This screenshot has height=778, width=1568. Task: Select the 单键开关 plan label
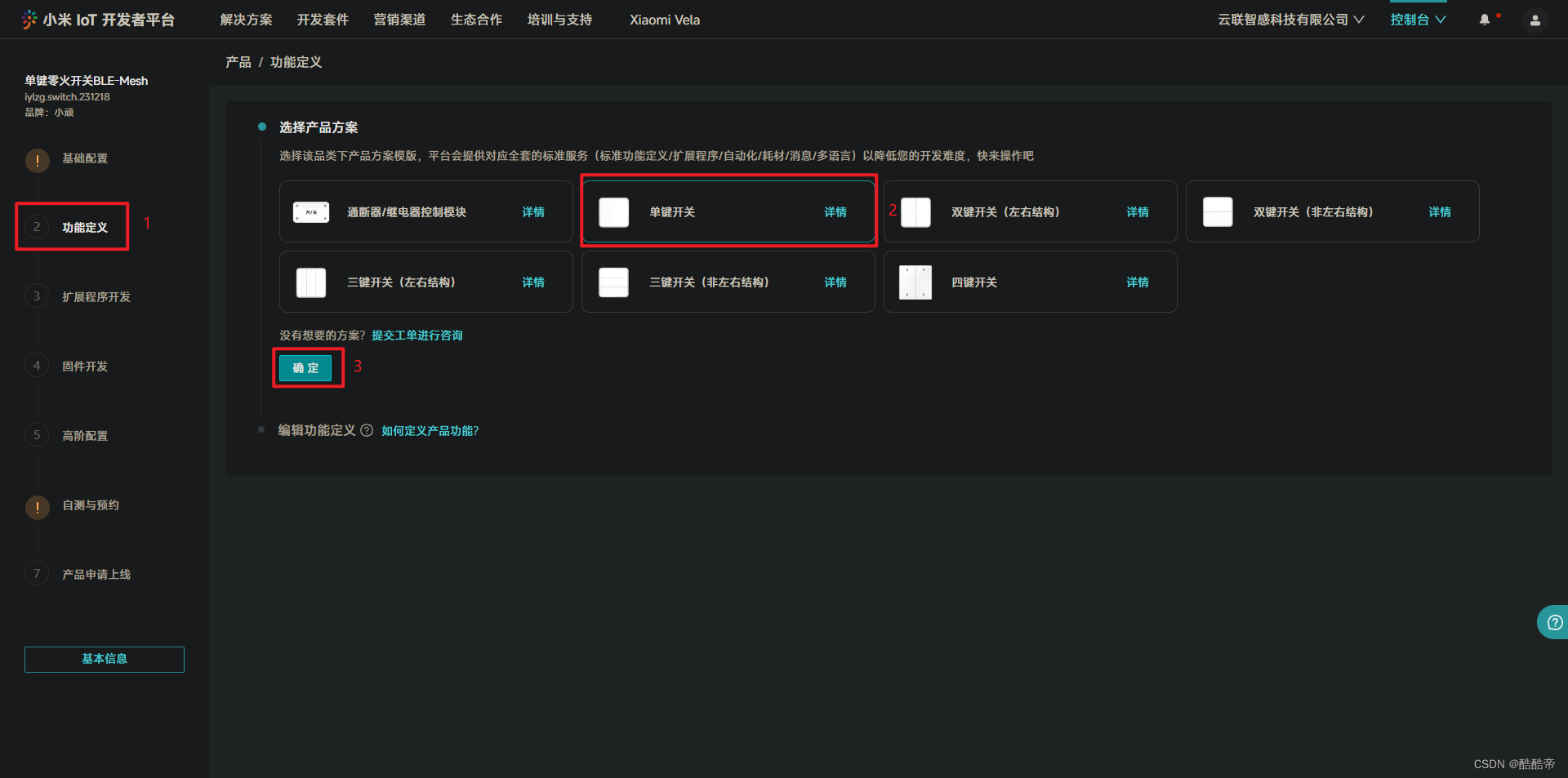[x=672, y=212]
